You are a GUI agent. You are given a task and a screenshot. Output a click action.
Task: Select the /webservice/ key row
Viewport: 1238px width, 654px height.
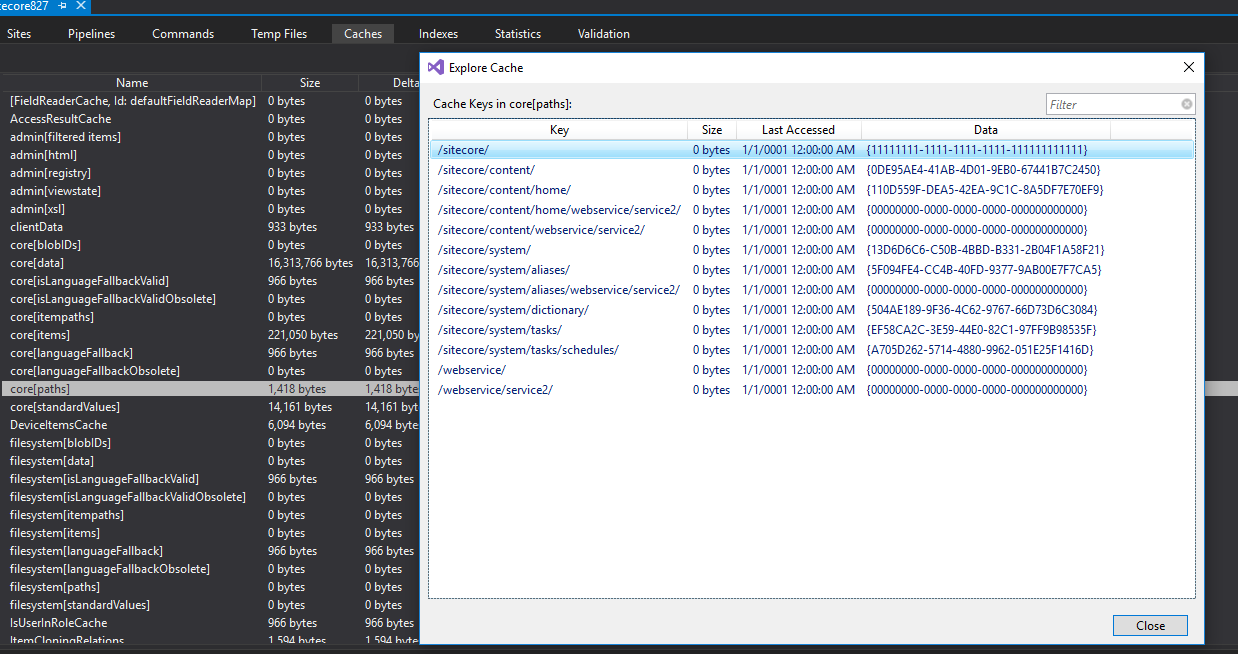tap(812, 370)
